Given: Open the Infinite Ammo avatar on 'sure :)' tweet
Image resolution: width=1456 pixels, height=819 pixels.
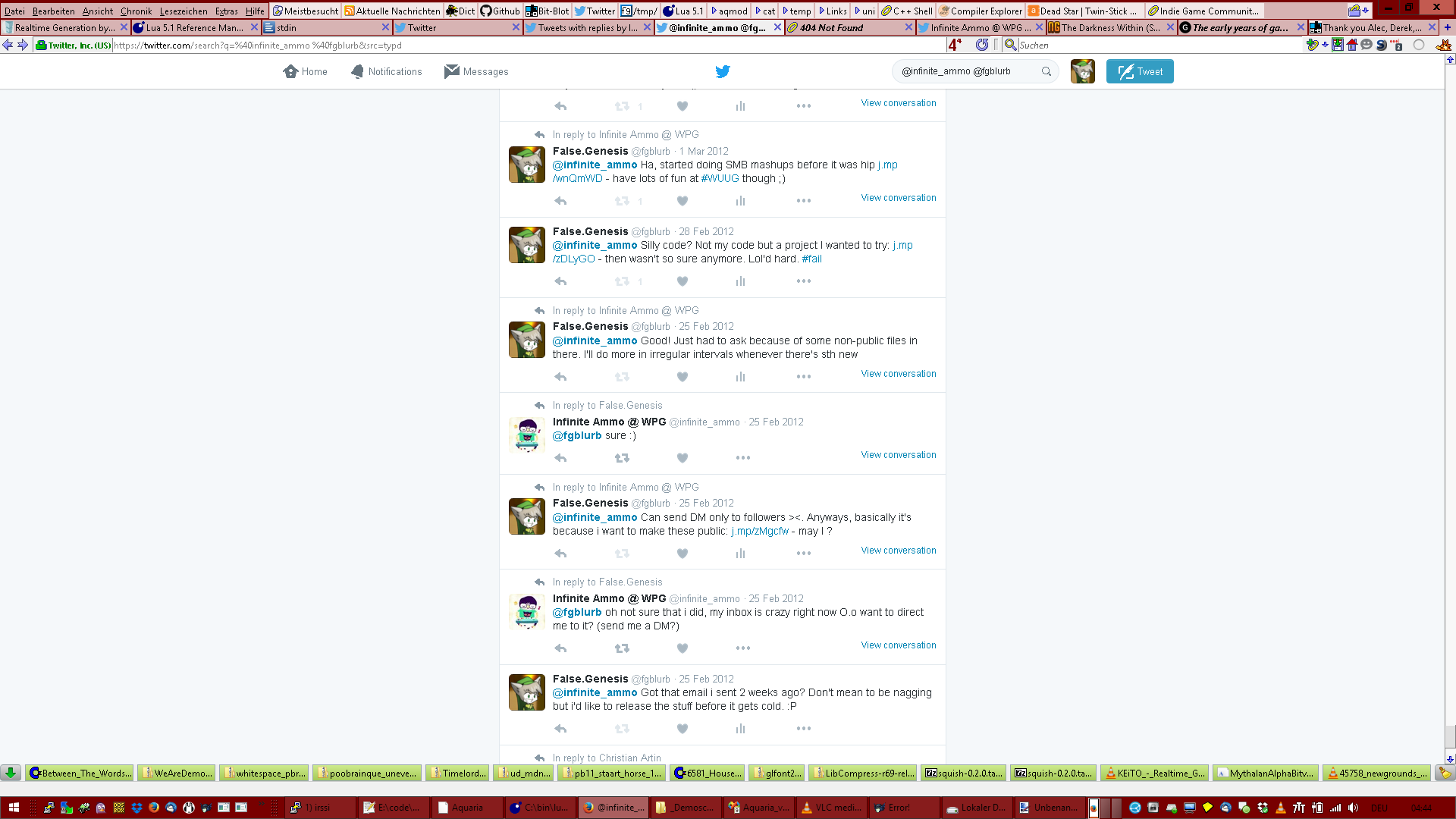Looking at the screenshot, I should (527, 435).
